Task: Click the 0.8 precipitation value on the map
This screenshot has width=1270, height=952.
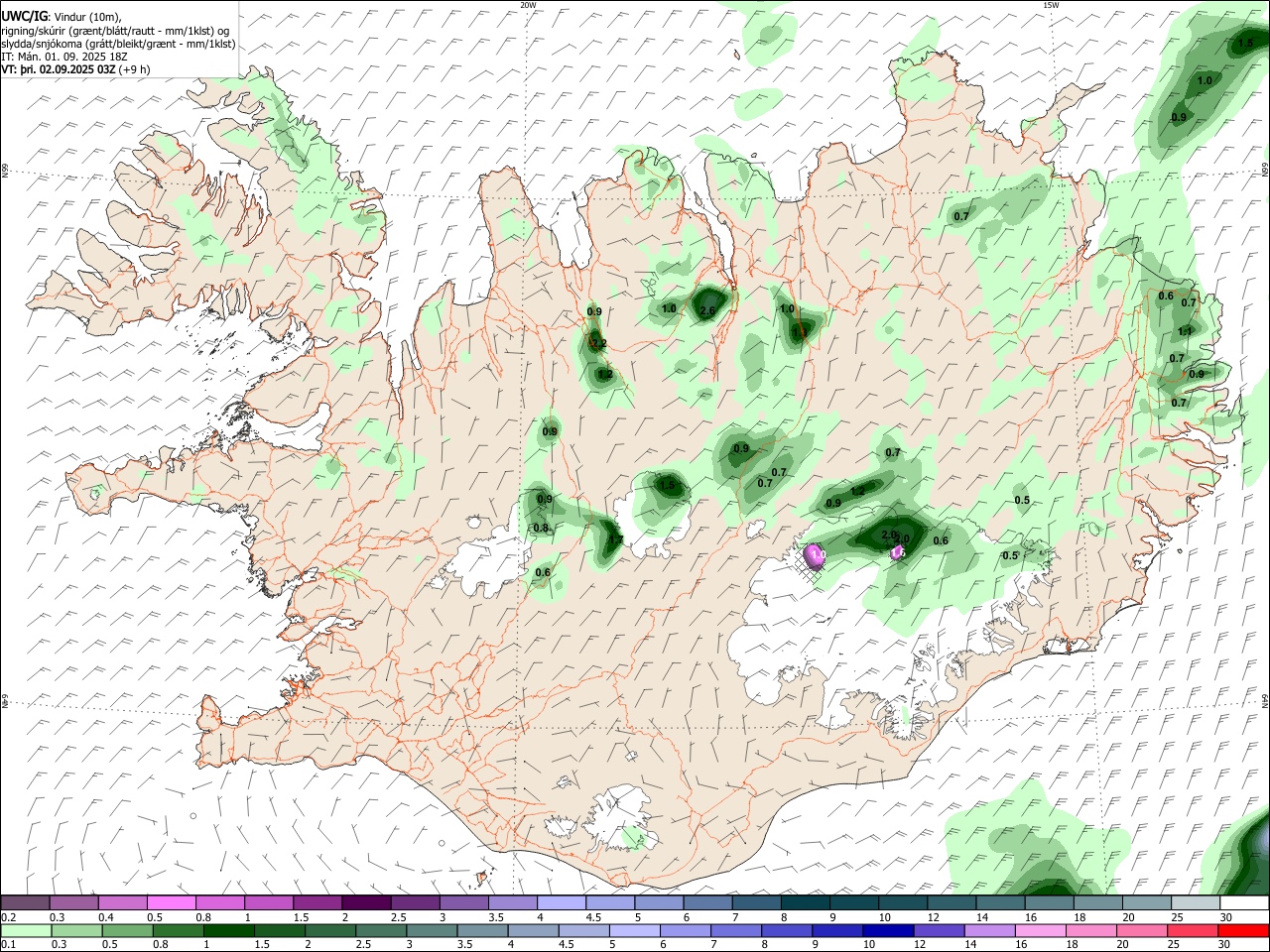Action: tap(541, 529)
